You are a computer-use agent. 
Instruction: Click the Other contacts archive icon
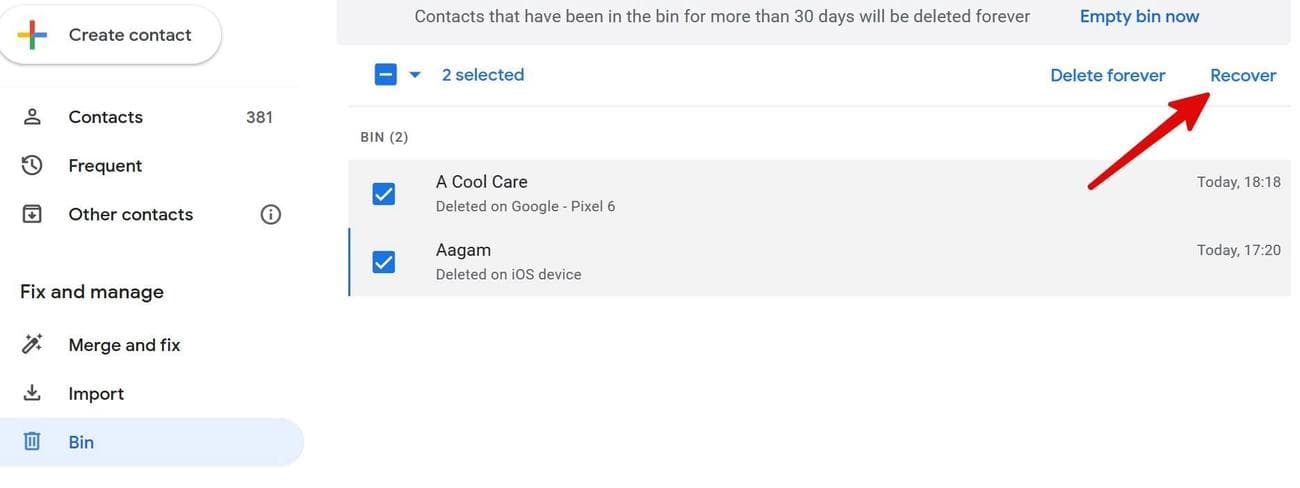tap(32, 214)
